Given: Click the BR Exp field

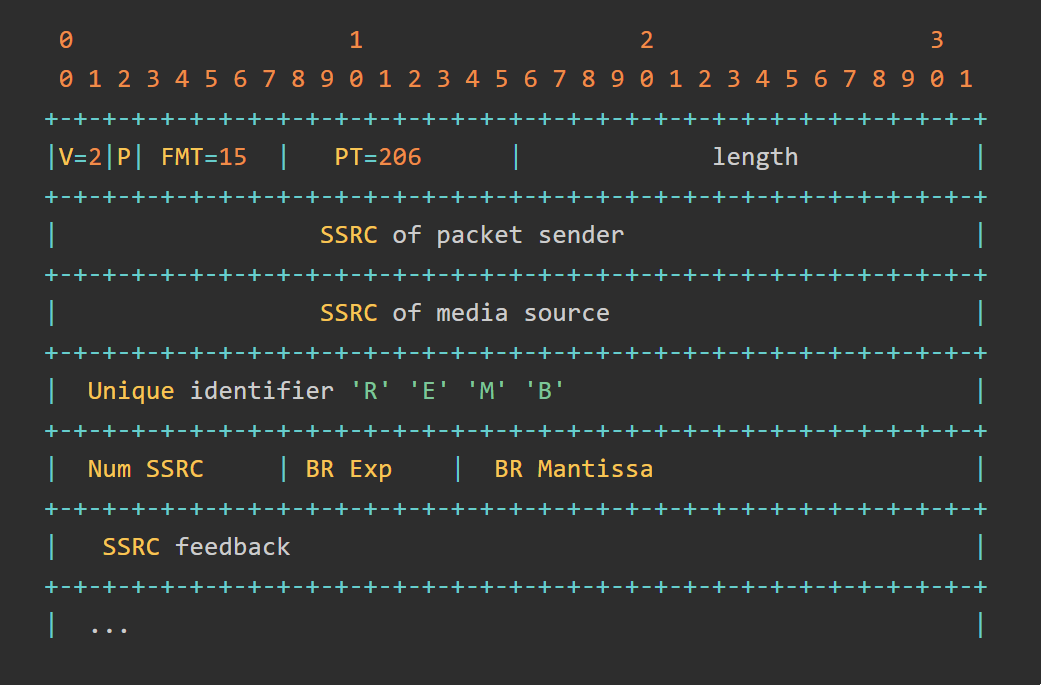Looking at the screenshot, I should pyautogui.click(x=349, y=469).
